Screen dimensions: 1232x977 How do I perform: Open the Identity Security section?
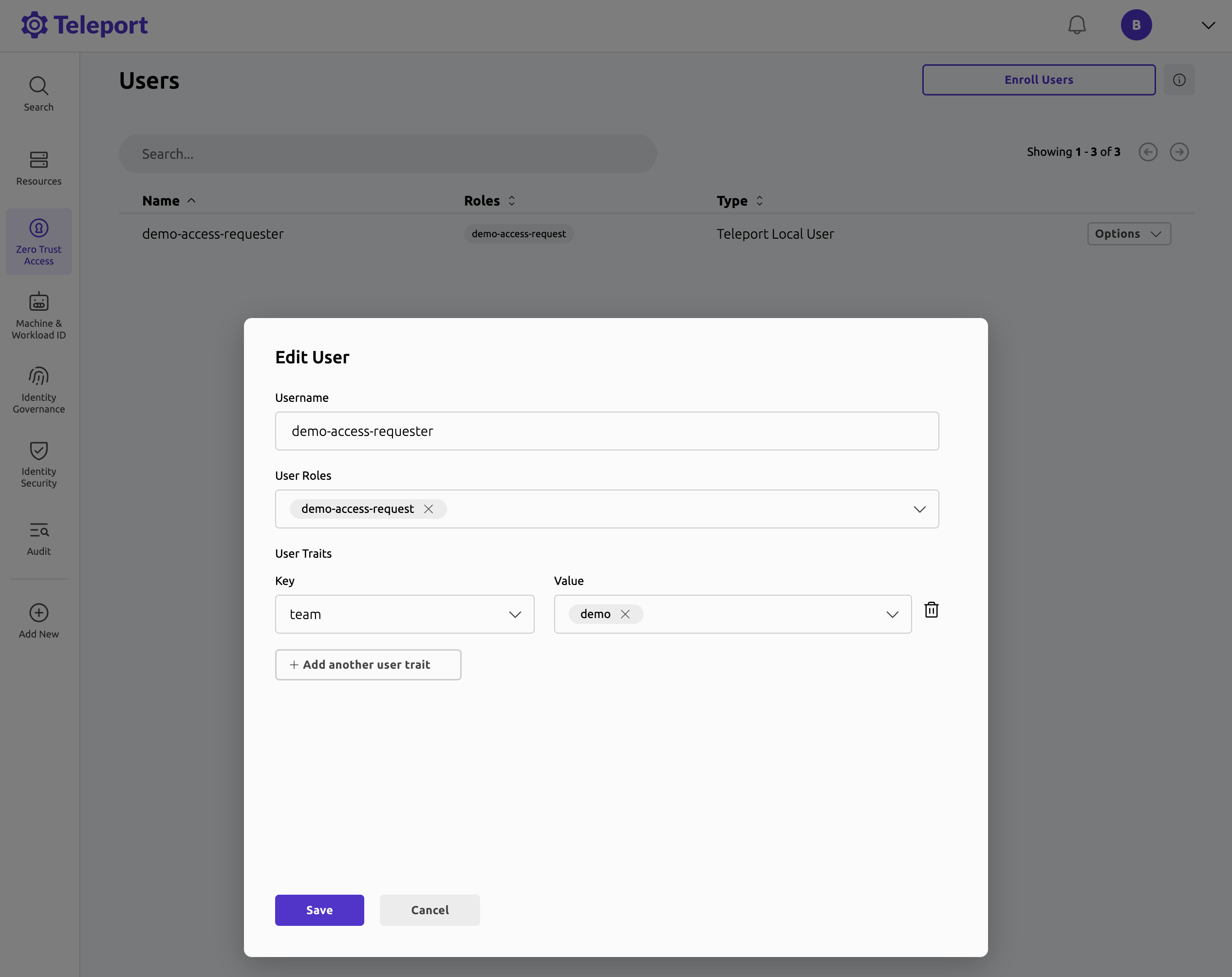pyautogui.click(x=38, y=464)
